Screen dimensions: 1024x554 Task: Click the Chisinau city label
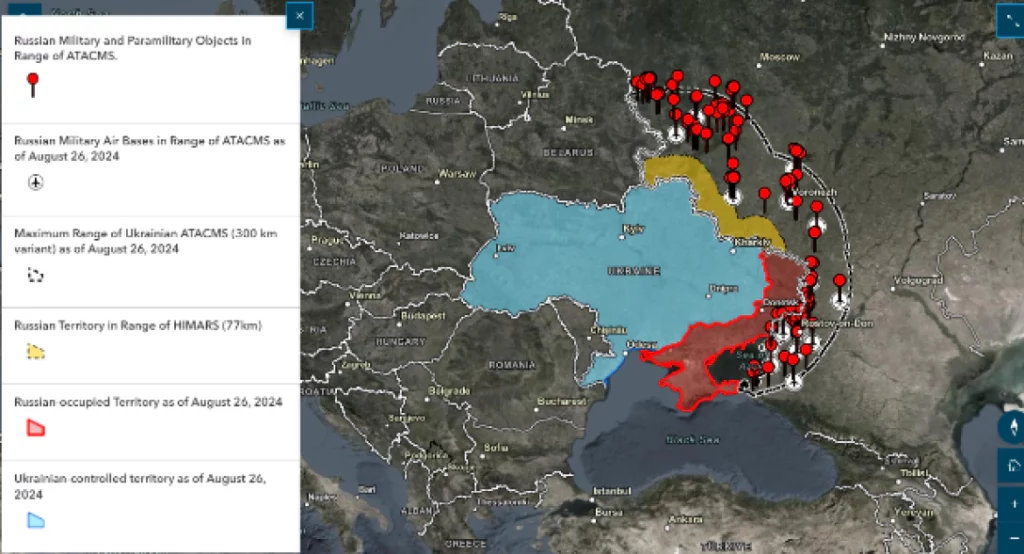(x=608, y=330)
